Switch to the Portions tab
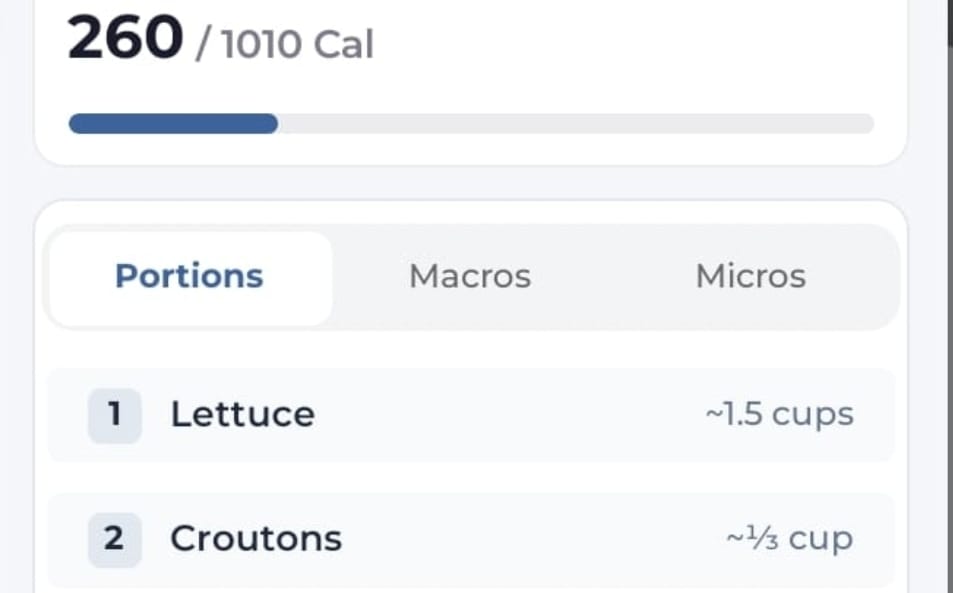This screenshot has width=953, height=593. point(190,277)
